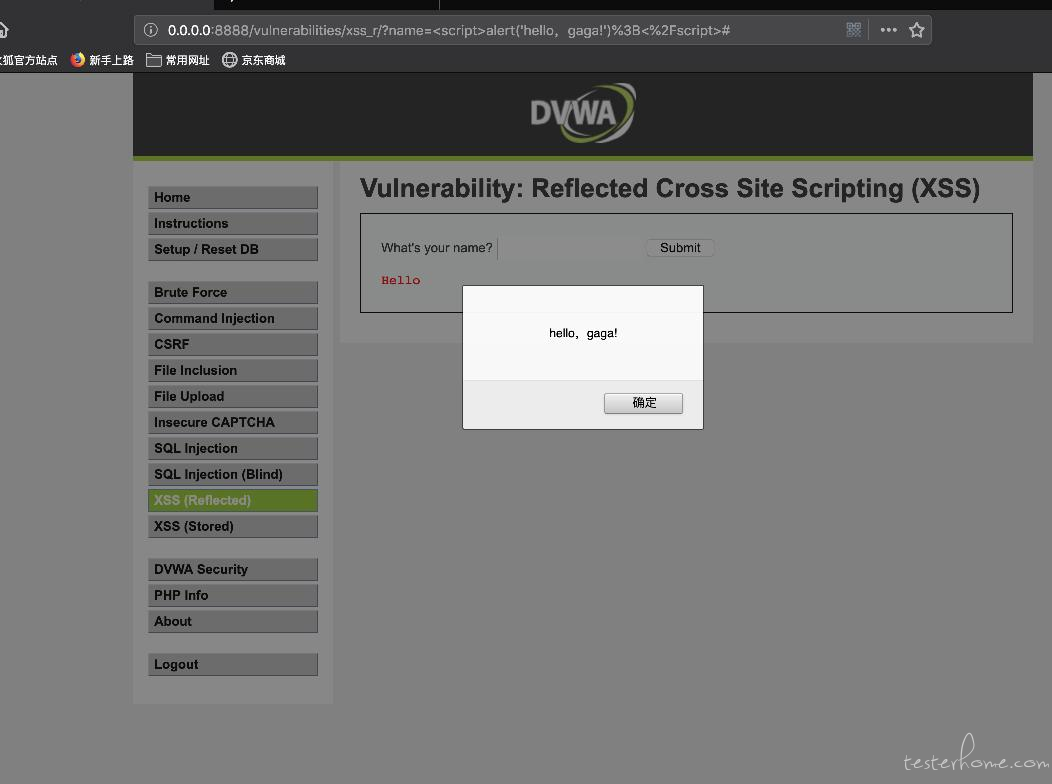
Task: Select Command Injection vulnerability
Action: pos(233,319)
